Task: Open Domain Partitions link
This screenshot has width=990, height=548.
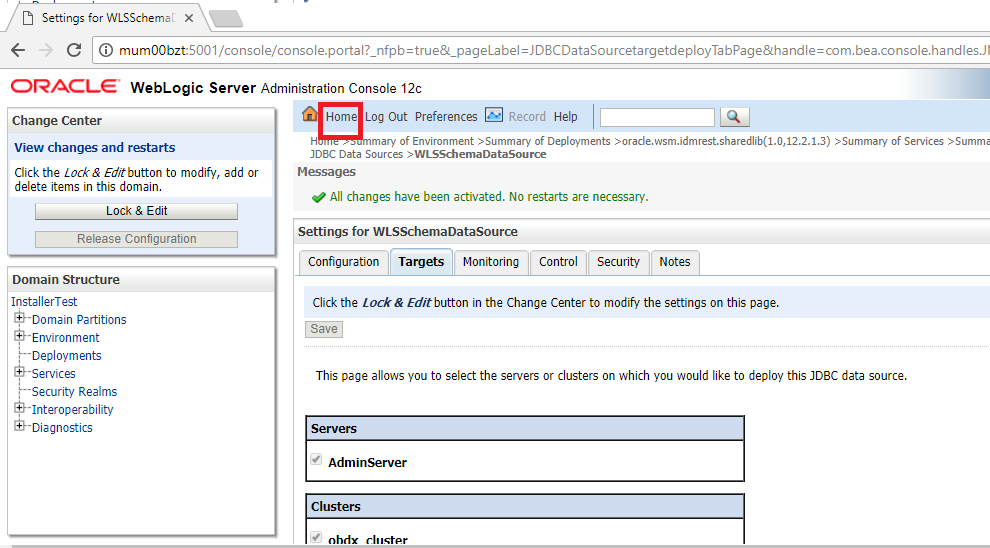Action: 79,319
